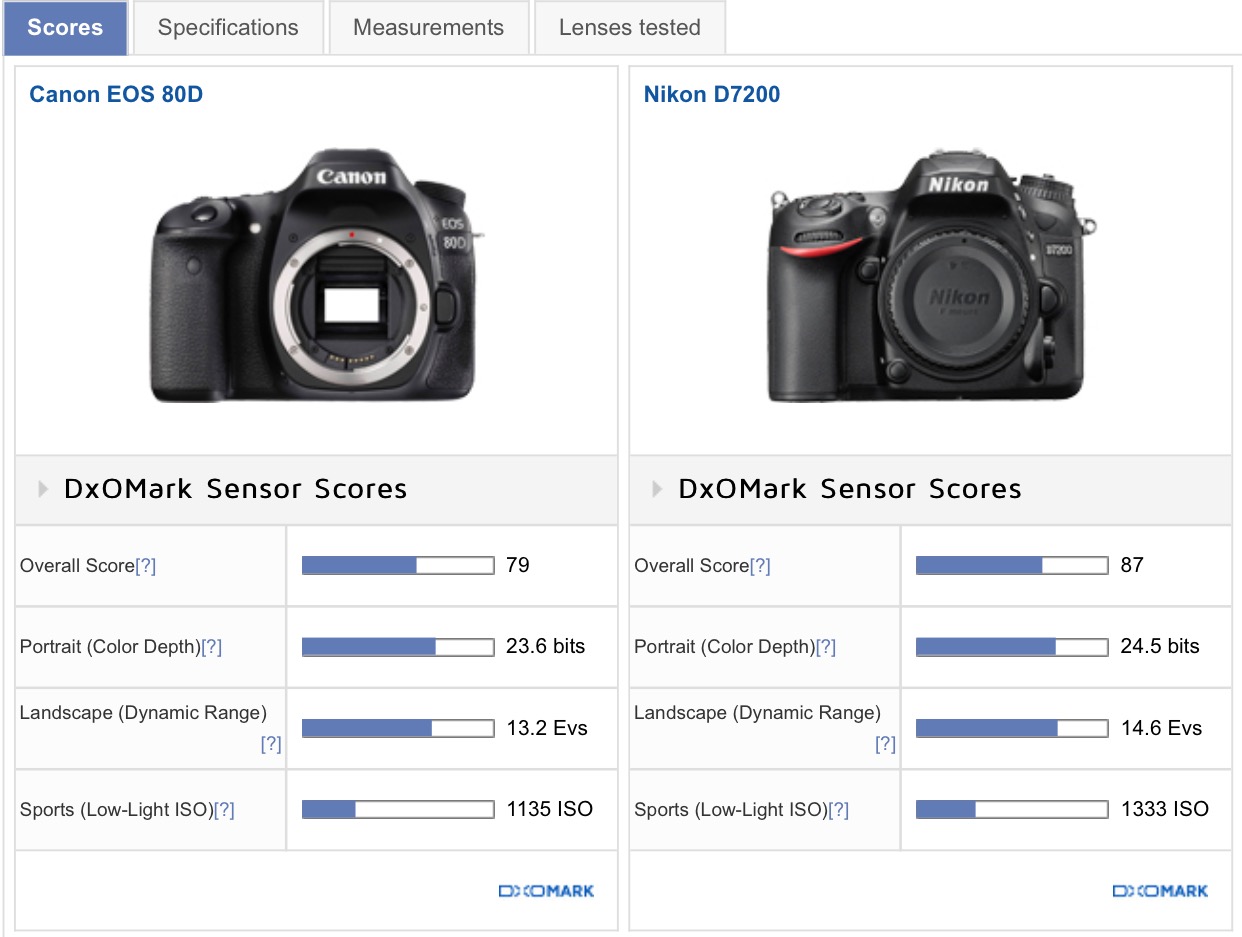Open the Nikon D7200 title link
The width and height of the screenshot is (1242, 937).
[x=712, y=95]
